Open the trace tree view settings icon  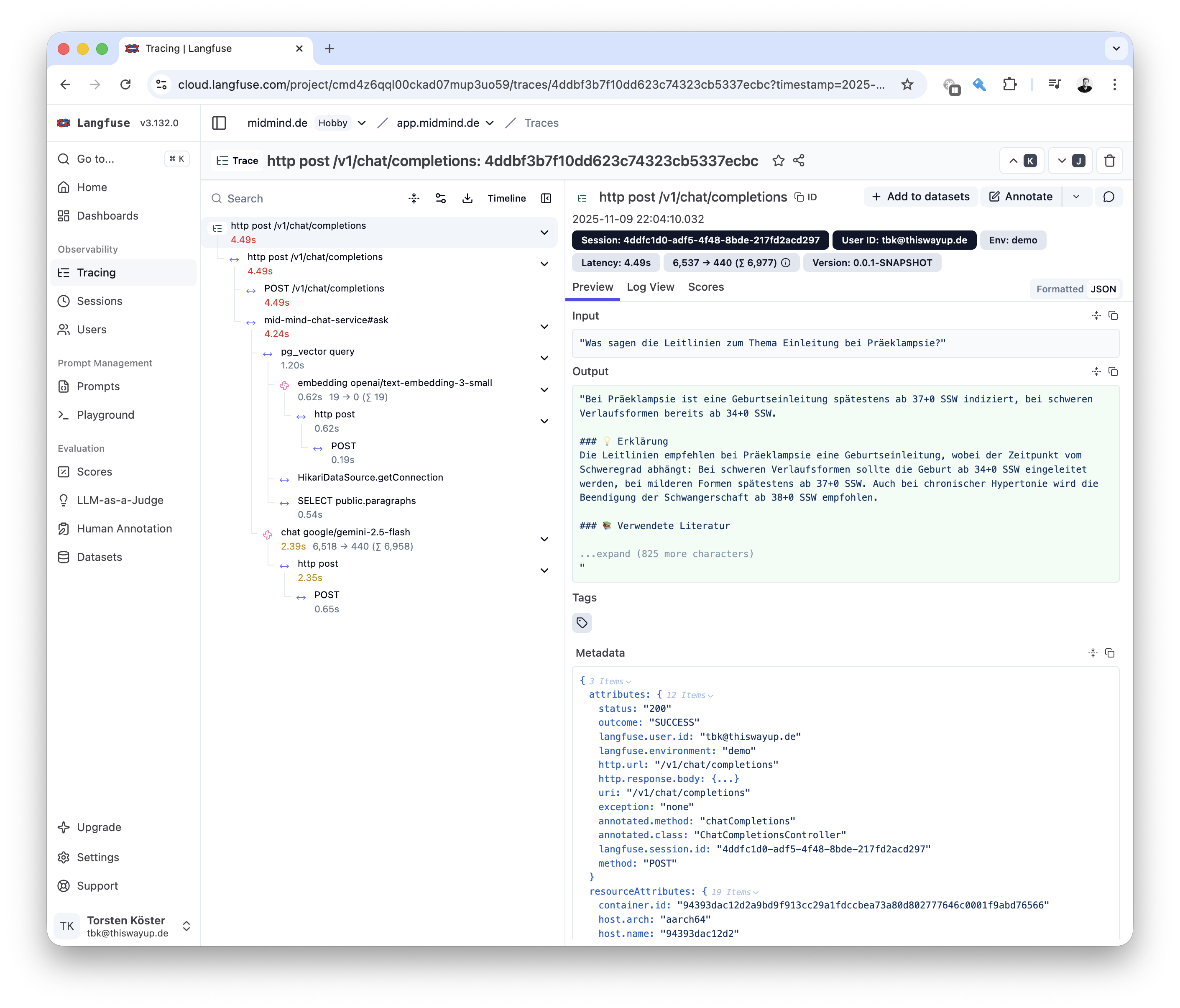tap(440, 198)
